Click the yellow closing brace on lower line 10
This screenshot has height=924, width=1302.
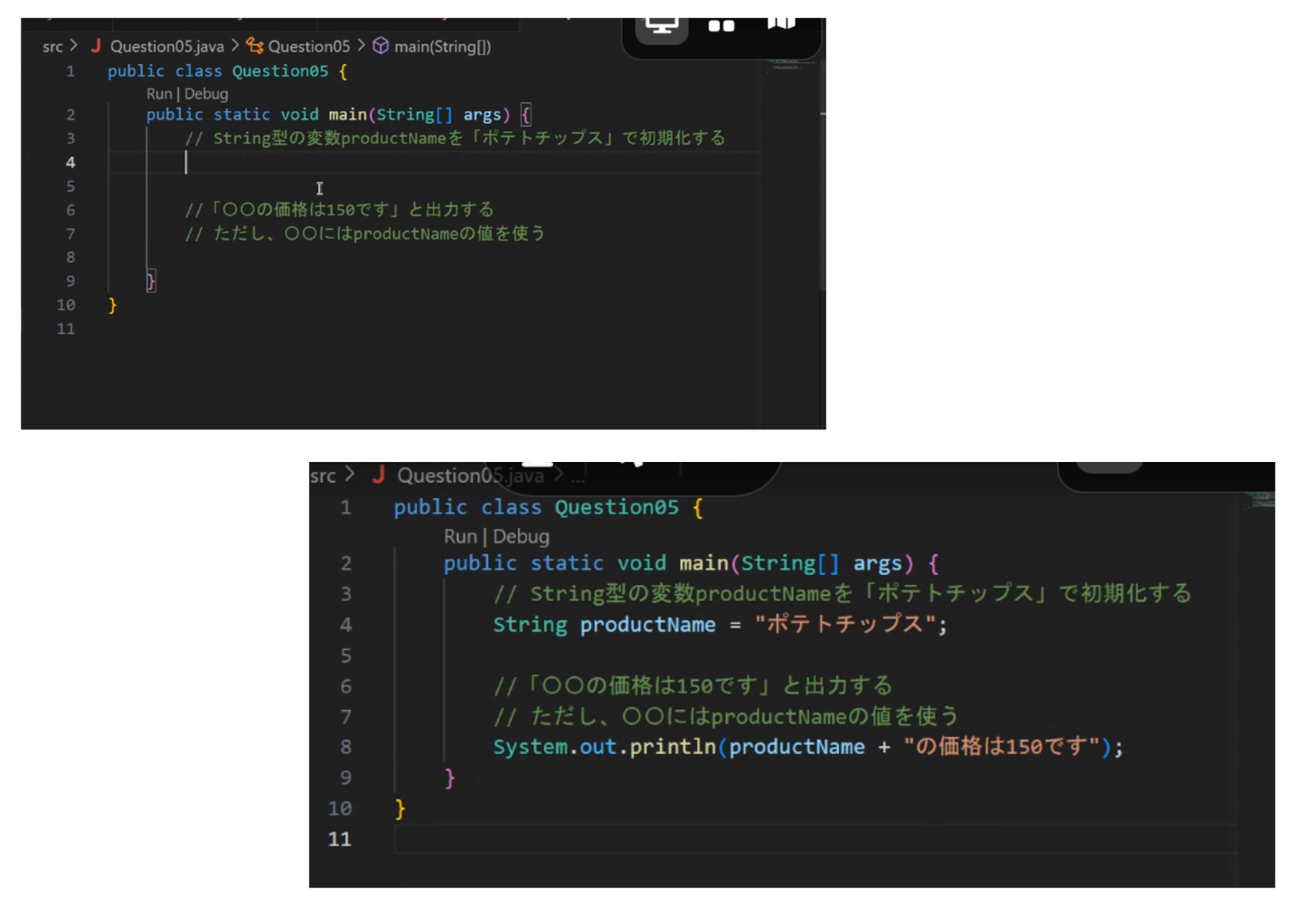[400, 809]
